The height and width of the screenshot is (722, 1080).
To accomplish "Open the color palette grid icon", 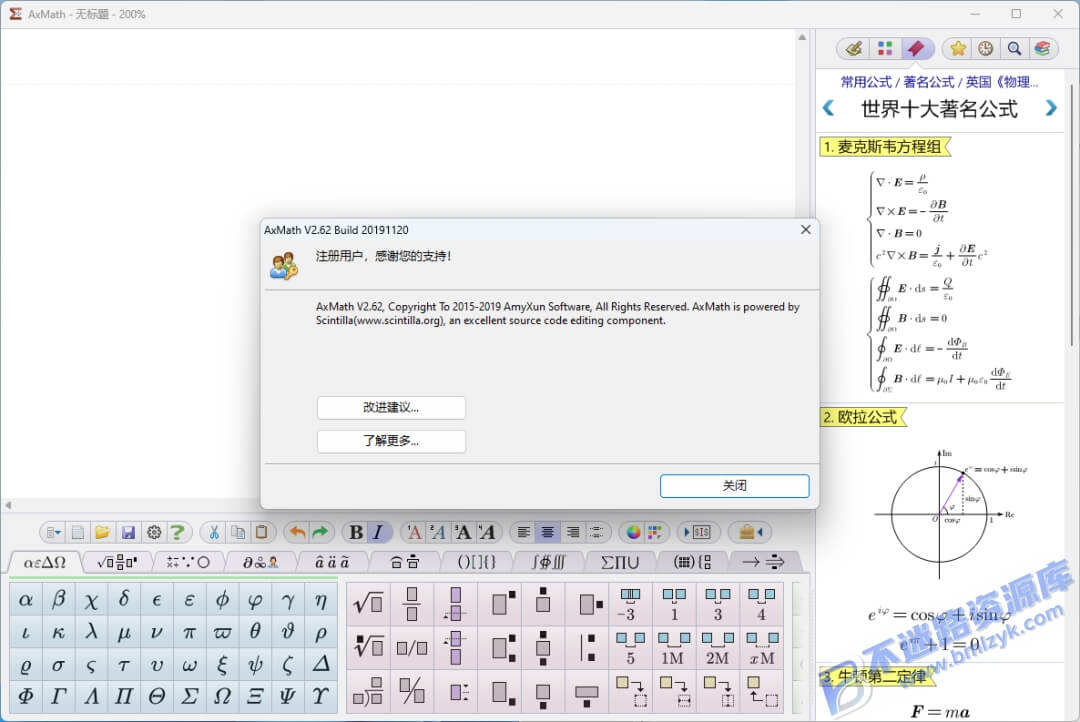I will coord(655,533).
